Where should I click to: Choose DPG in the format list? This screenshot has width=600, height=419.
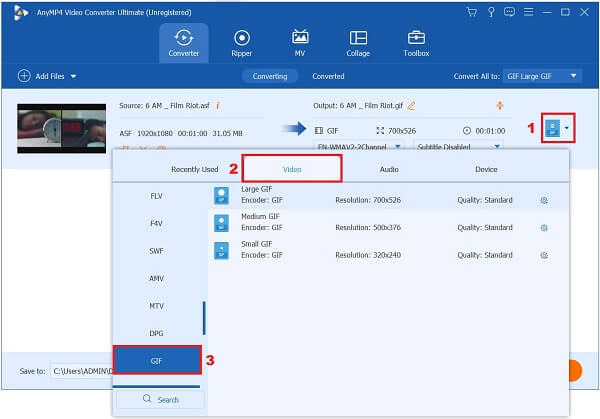click(x=157, y=334)
